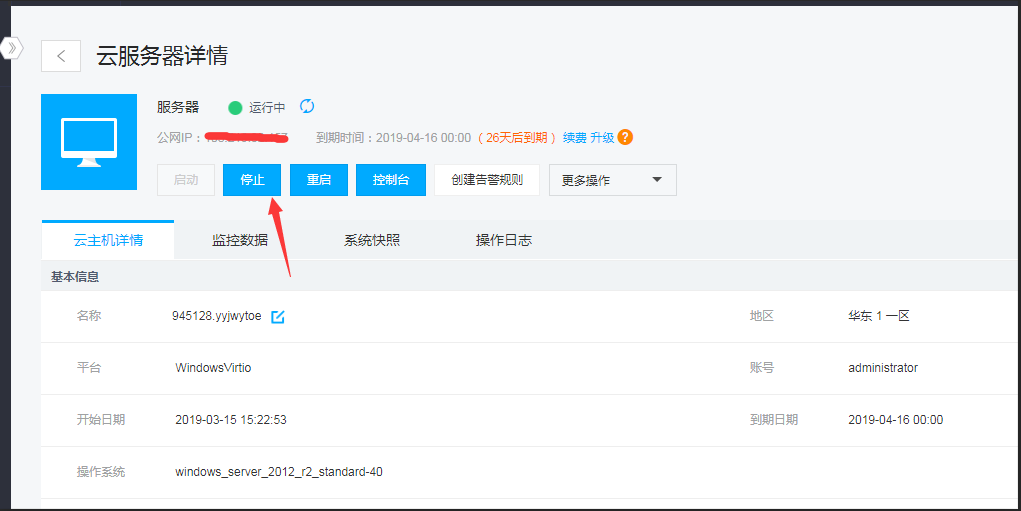Image resolution: width=1021 pixels, height=511 pixels.
Task: Click 创建告警规则 button
Action: 486,180
